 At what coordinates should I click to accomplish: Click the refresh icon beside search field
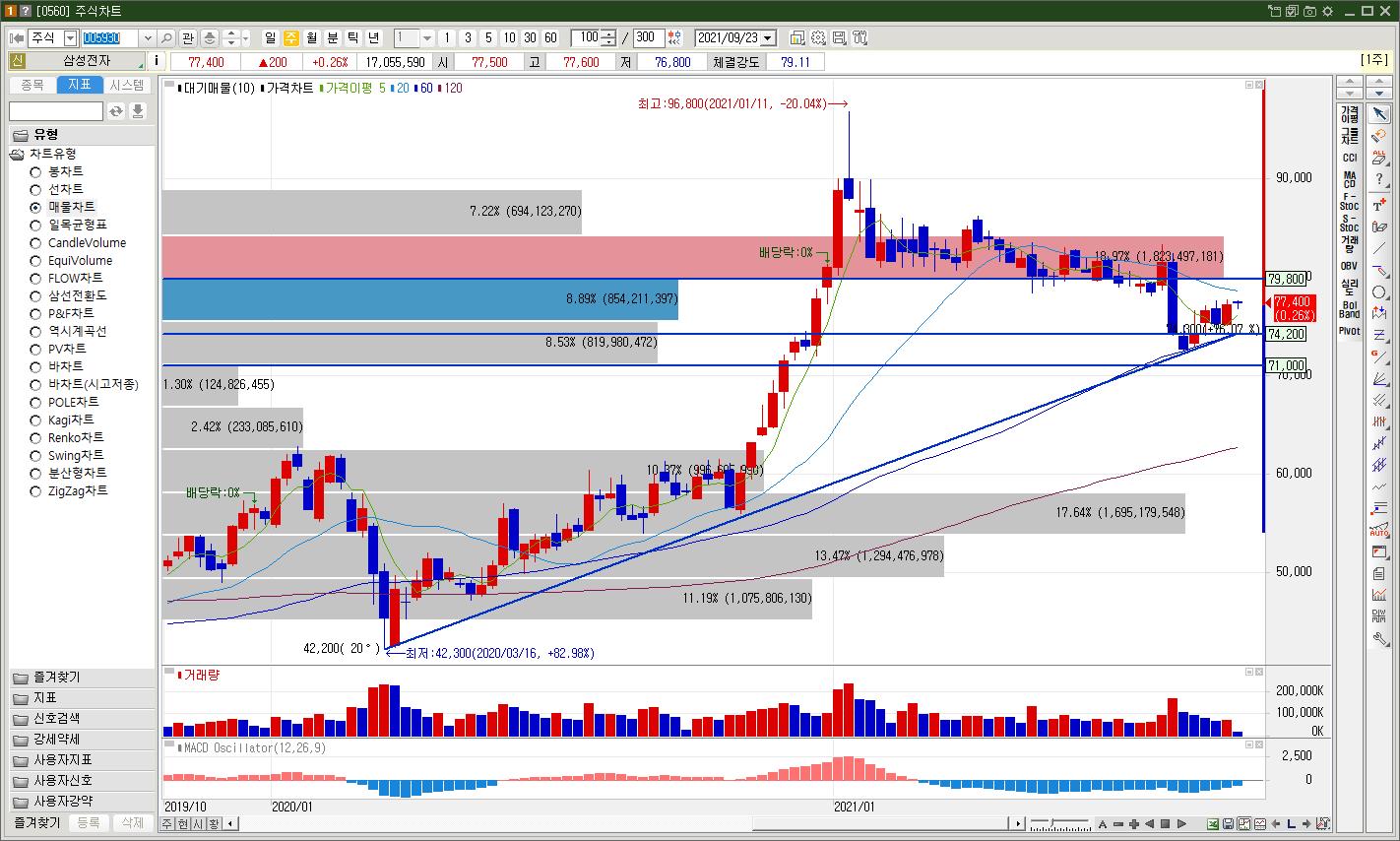tap(116, 111)
